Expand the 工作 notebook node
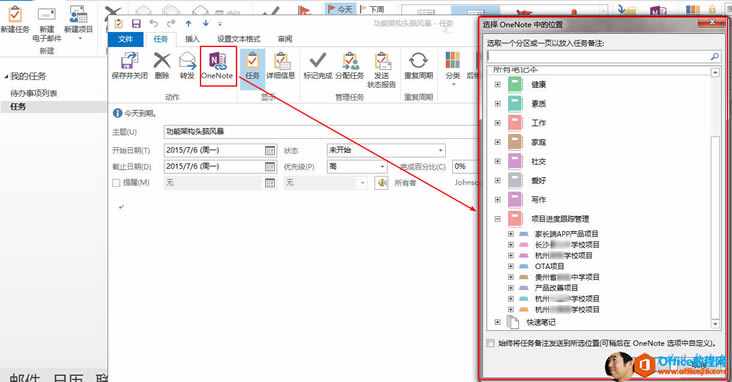This screenshot has height=382, width=732. 498,123
